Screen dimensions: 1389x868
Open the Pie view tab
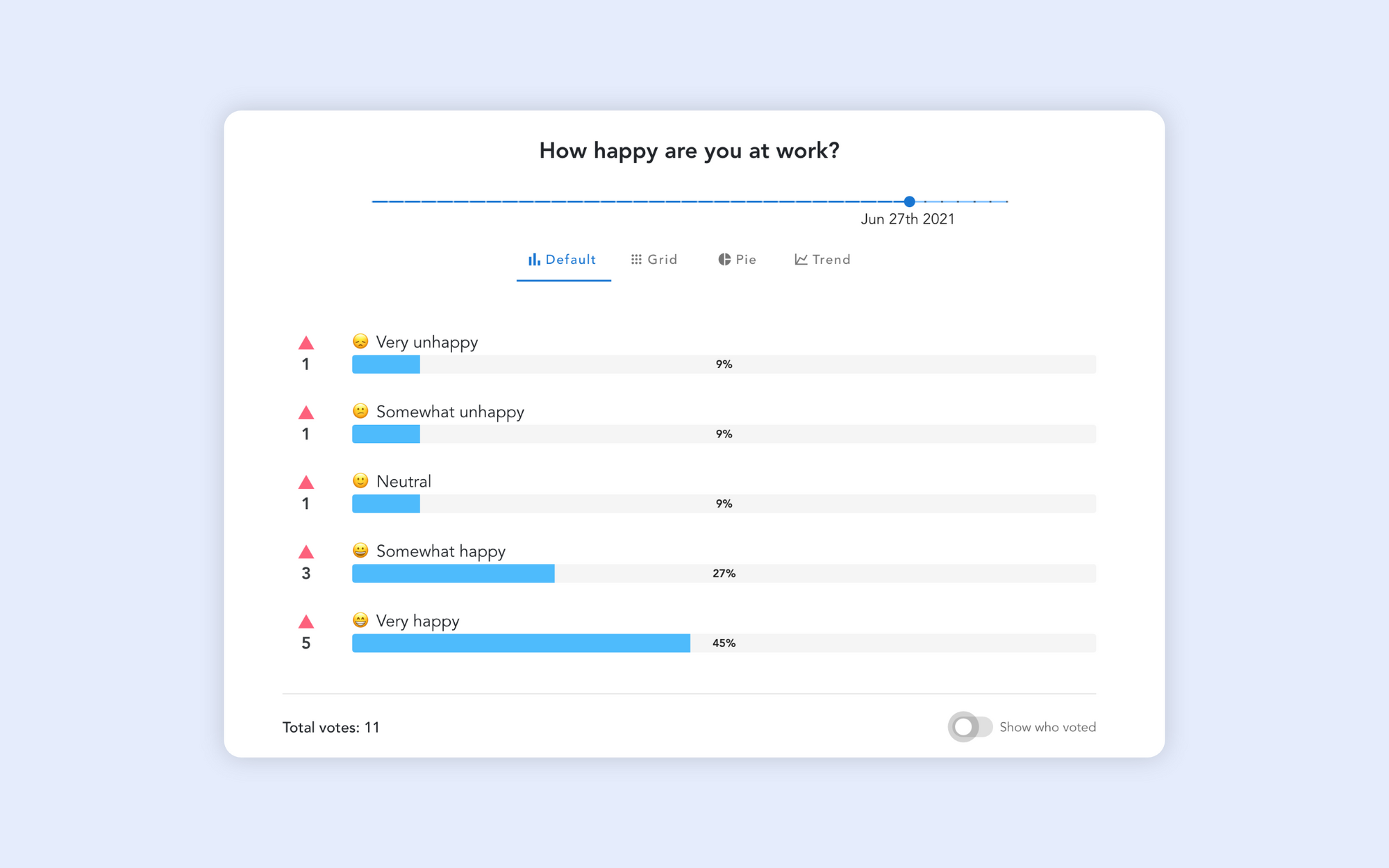pos(738,260)
